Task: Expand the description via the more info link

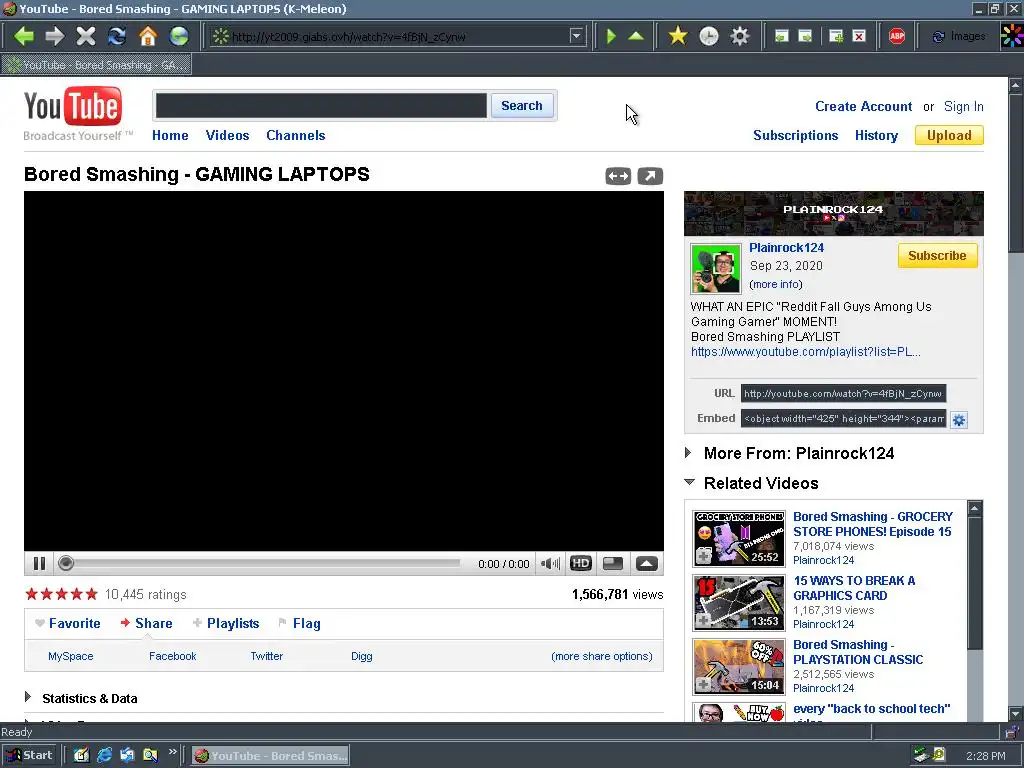Action: (776, 284)
